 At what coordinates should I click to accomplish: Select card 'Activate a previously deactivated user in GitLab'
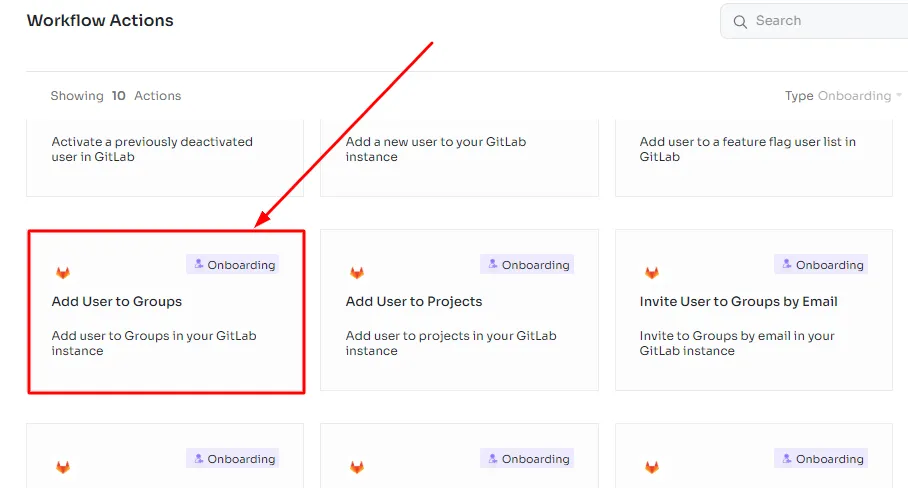point(165,157)
